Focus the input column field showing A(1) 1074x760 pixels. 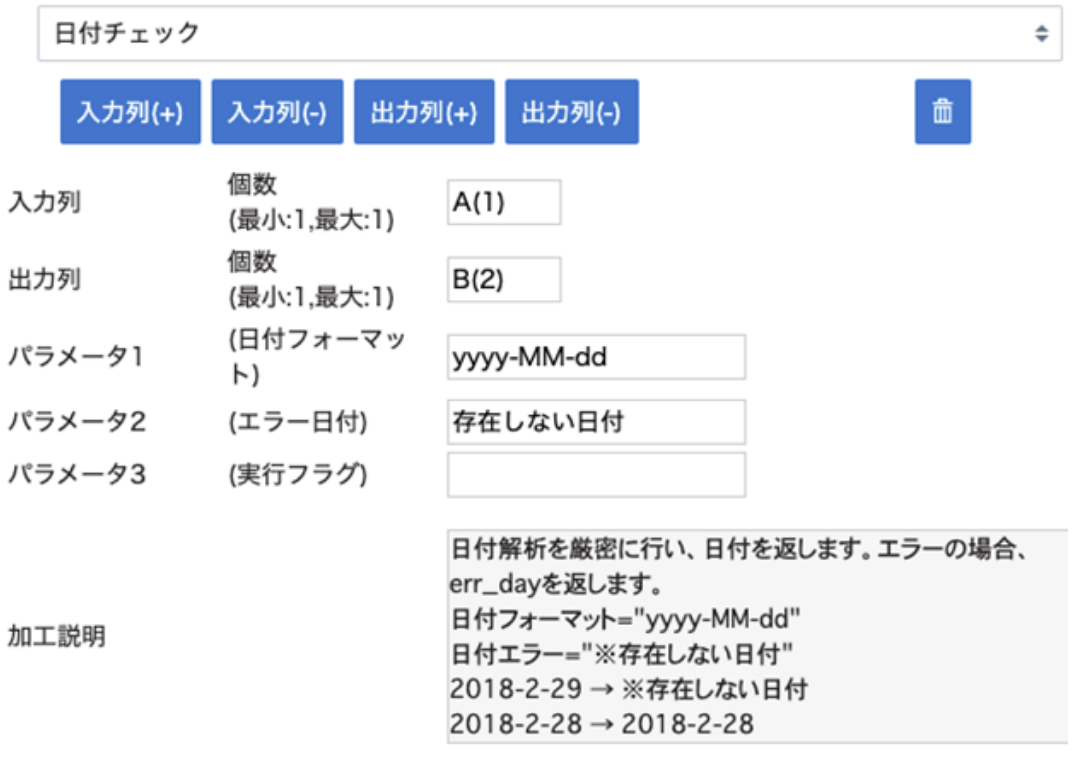[504, 202]
